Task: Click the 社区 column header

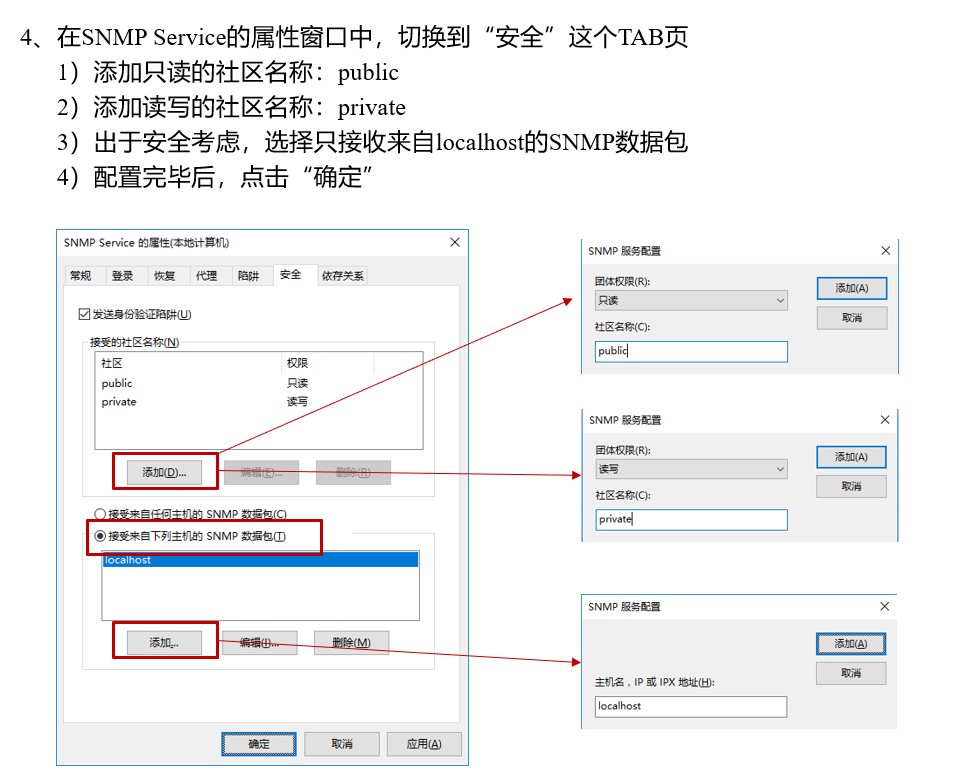Action: 188,363
